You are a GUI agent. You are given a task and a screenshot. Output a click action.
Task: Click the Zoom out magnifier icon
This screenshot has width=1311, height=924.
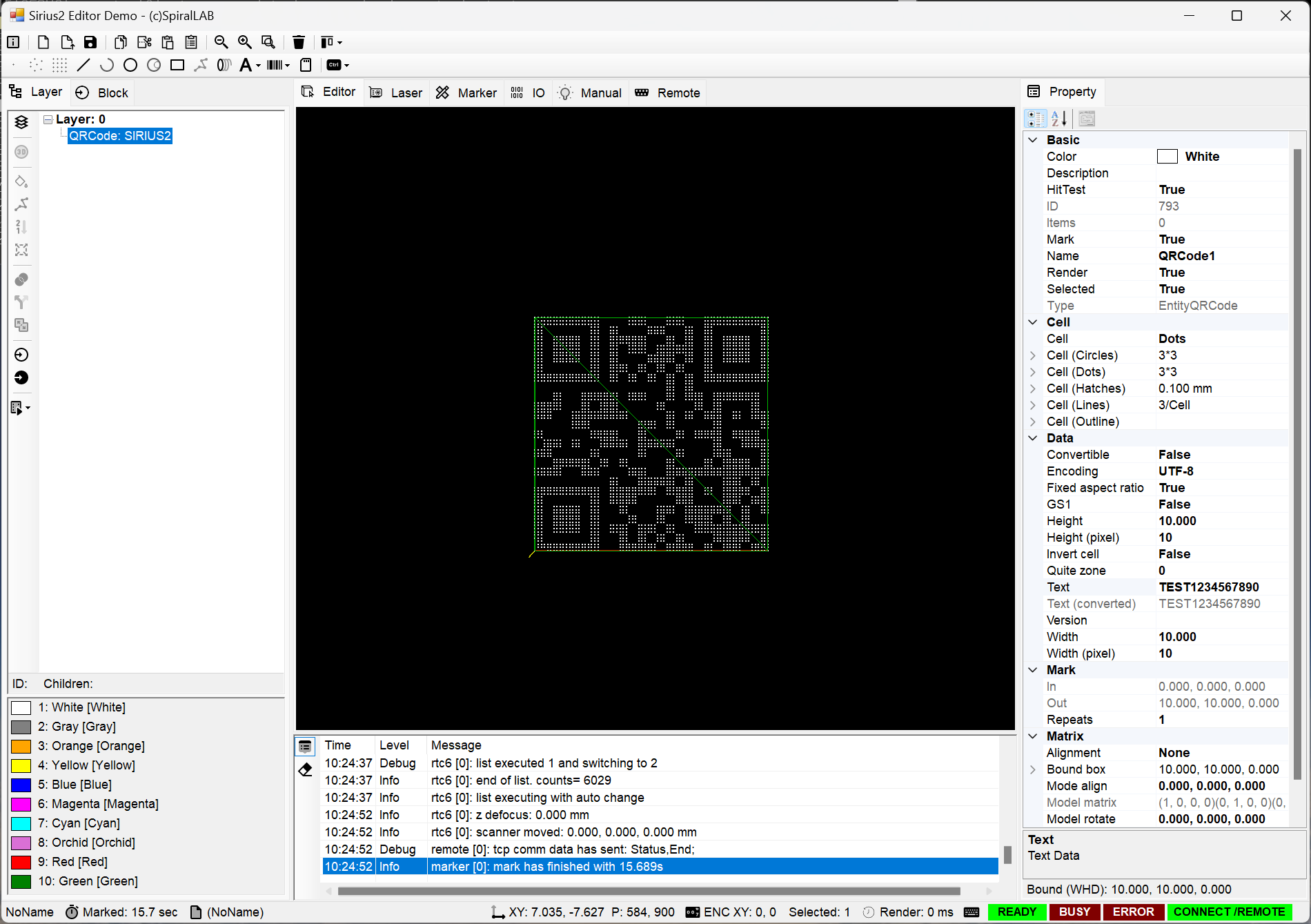click(x=221, y=42)
